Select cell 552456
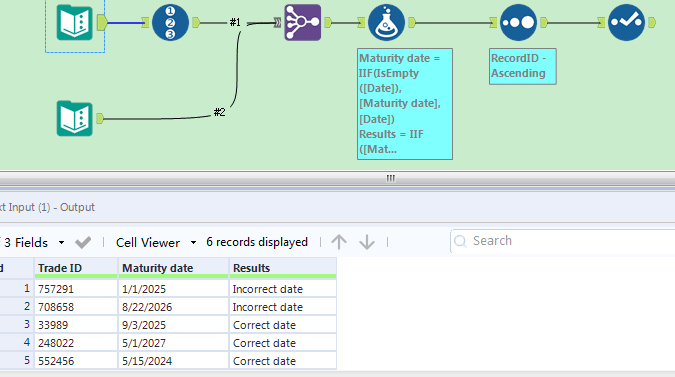Image resolution: width=675 pixels, height=377 pixels. 76,361
